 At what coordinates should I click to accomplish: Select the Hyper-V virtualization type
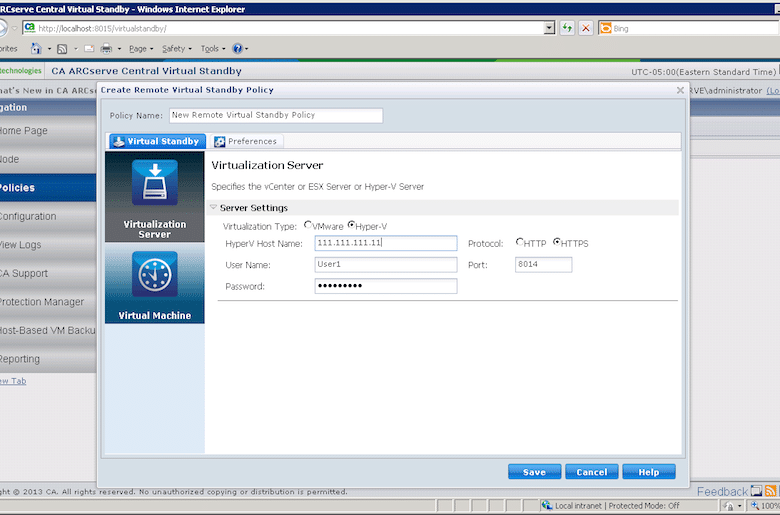351,225
